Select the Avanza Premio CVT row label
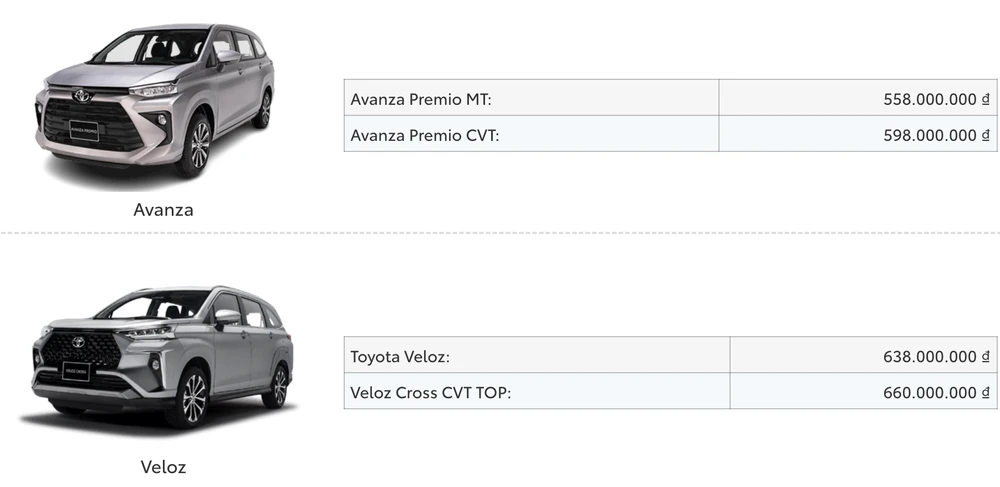1000x487 pixels. pyautogui.click(x=425, y=135)
